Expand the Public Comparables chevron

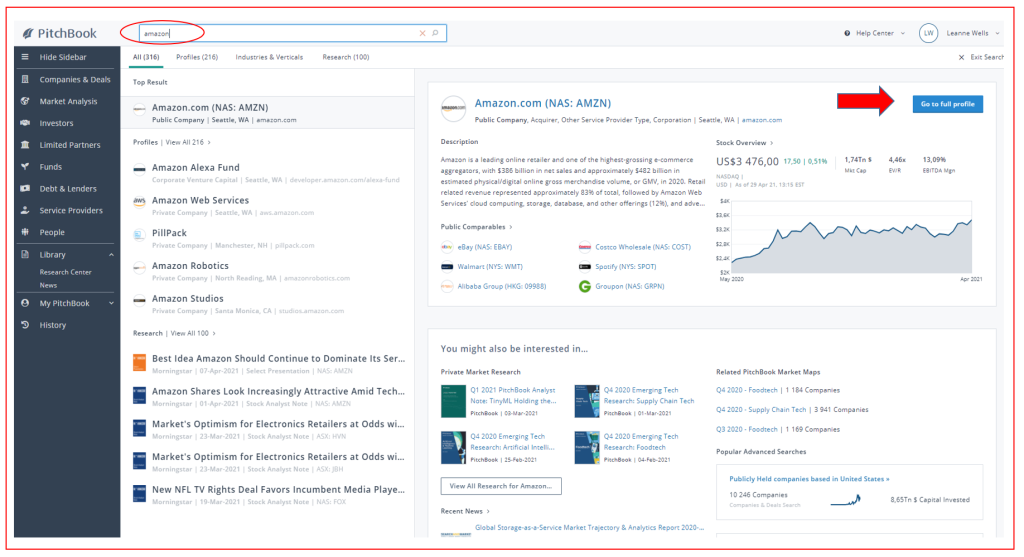pyautogui.click(x=511, y=227)
